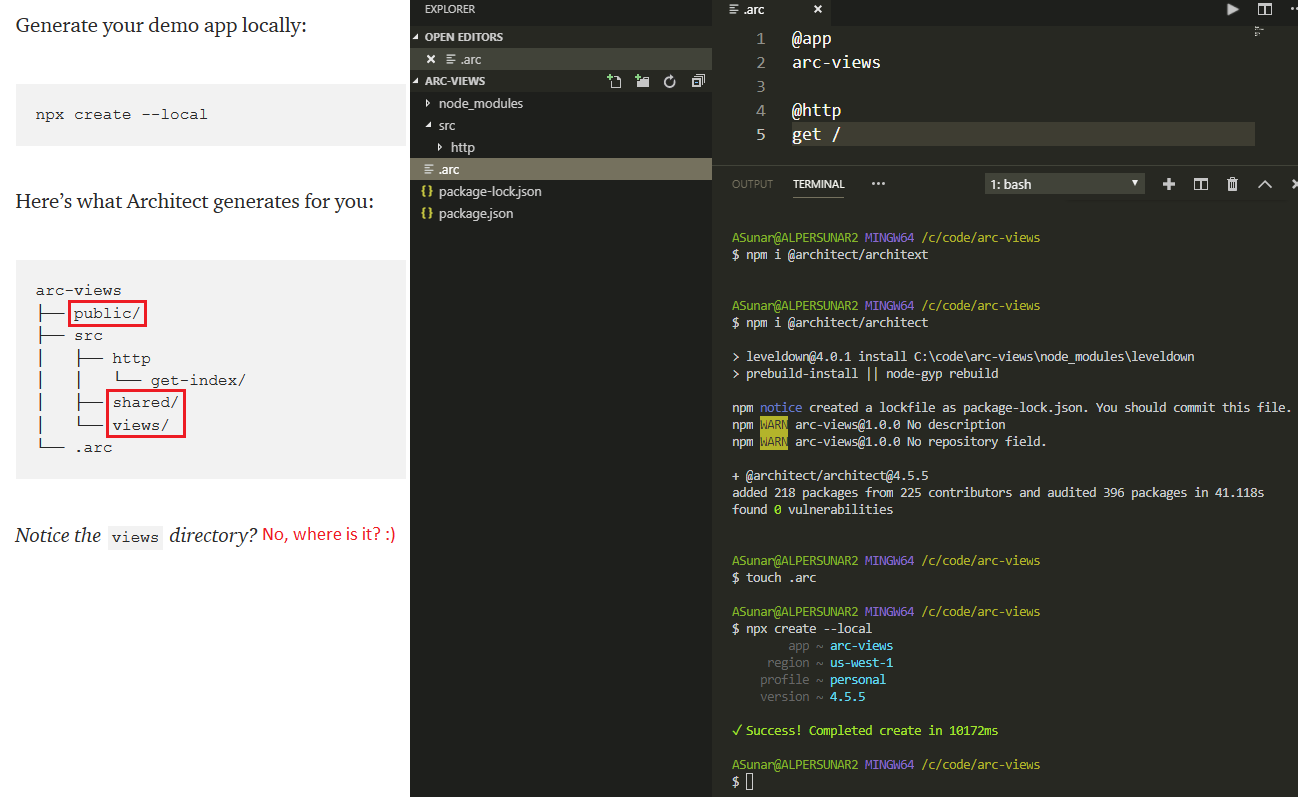Maximize the panel with the up chevron

(x=1264, y=184)
